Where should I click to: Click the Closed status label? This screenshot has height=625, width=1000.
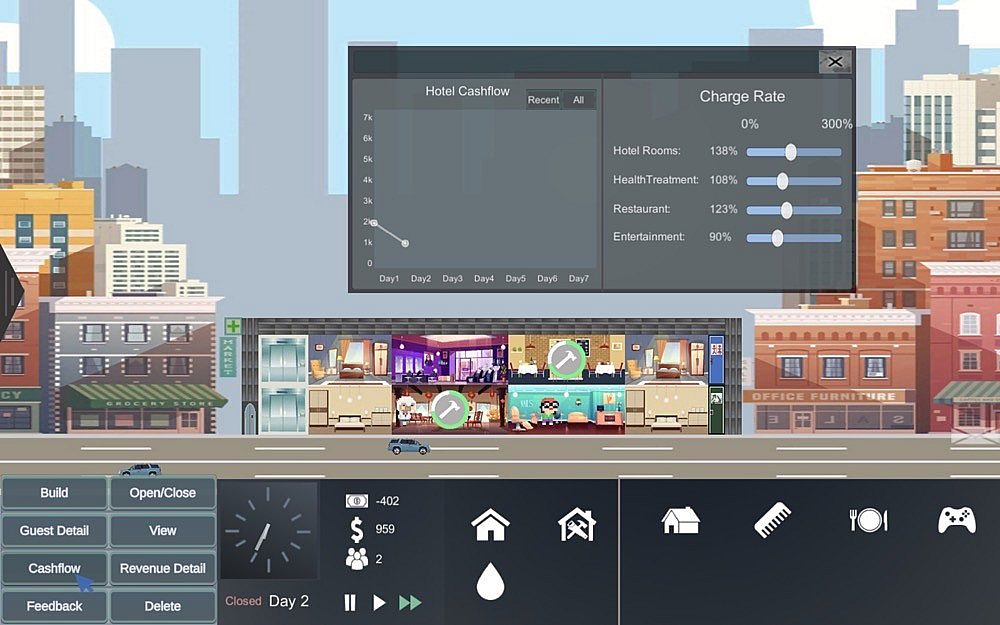point(243,601)
